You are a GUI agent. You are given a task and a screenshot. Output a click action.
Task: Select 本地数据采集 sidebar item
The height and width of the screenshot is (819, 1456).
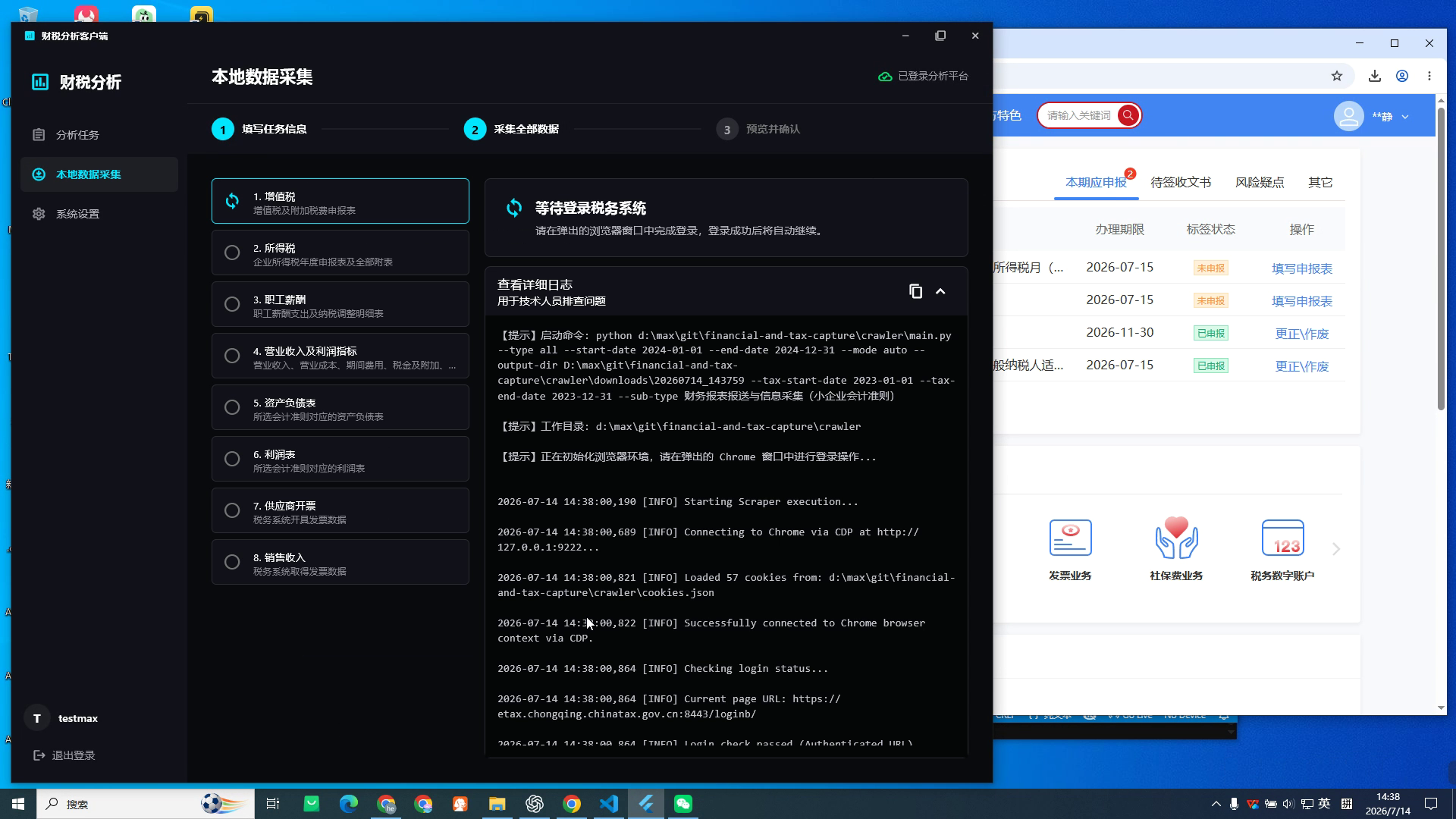click(x=99, y=174)
